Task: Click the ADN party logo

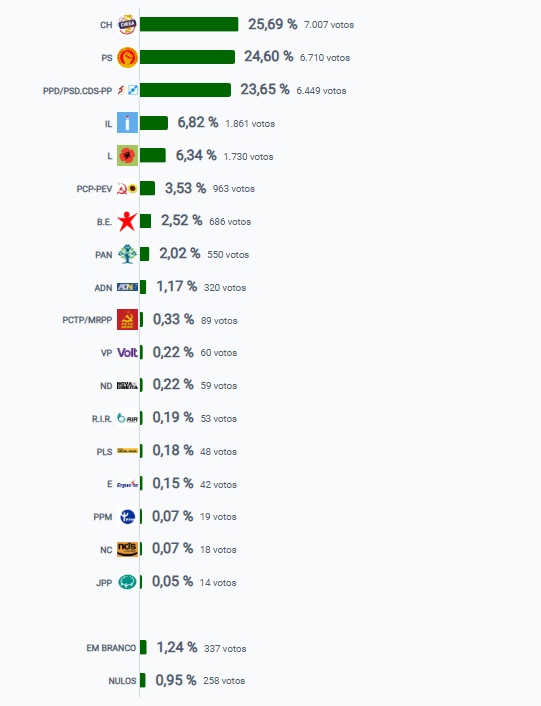Action: tap(127, 287)
